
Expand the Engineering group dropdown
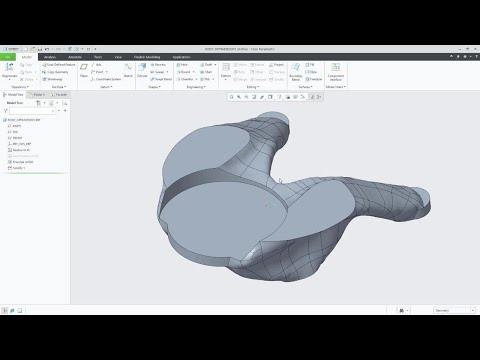point(196,87)
